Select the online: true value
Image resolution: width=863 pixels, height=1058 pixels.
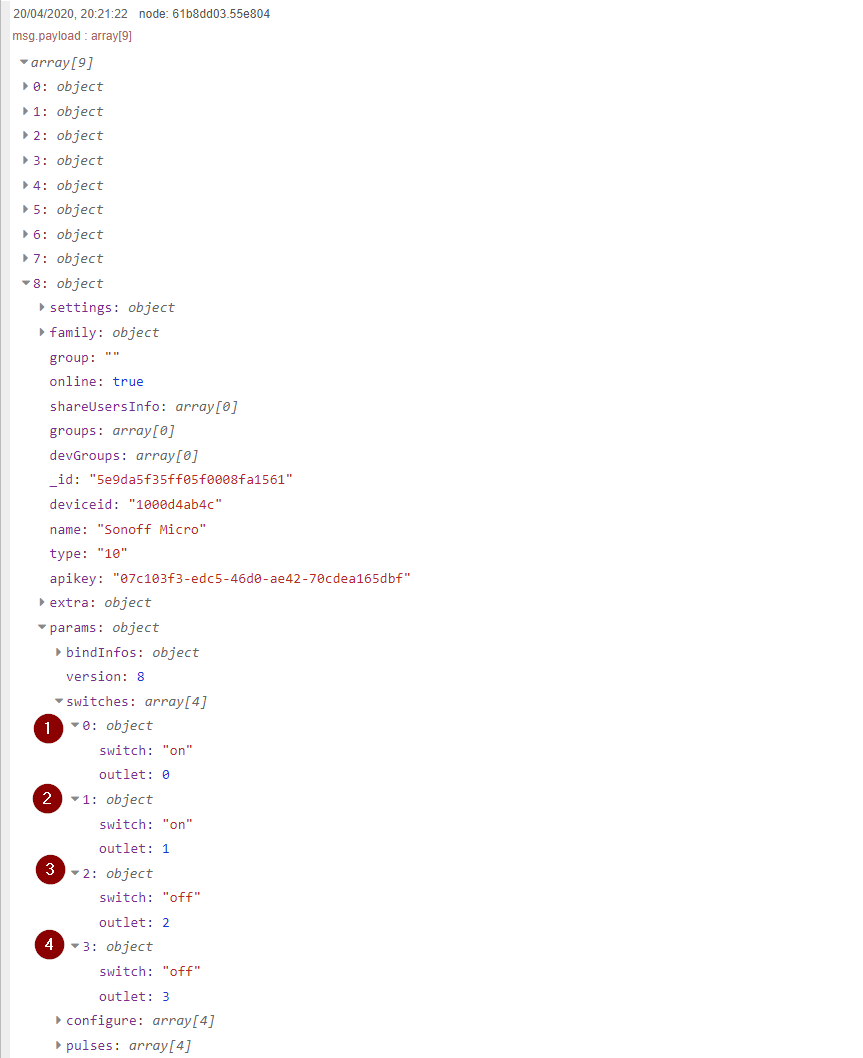[x=128, y=382]
